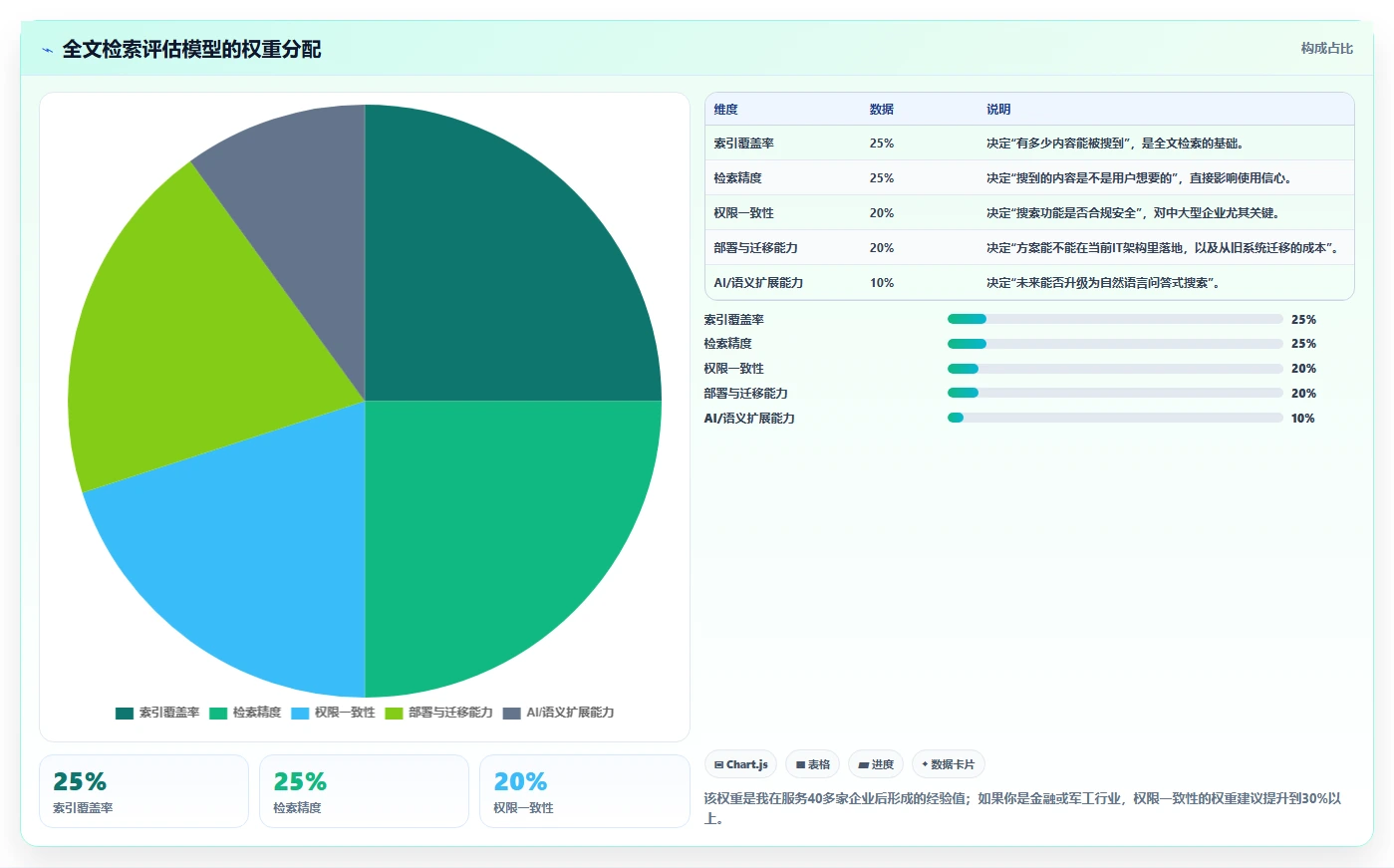The width and height of the screenshot is (1394, 868).
Task: Open the 25% 检索精度 stat card
Action: click(x=364, y=791)
